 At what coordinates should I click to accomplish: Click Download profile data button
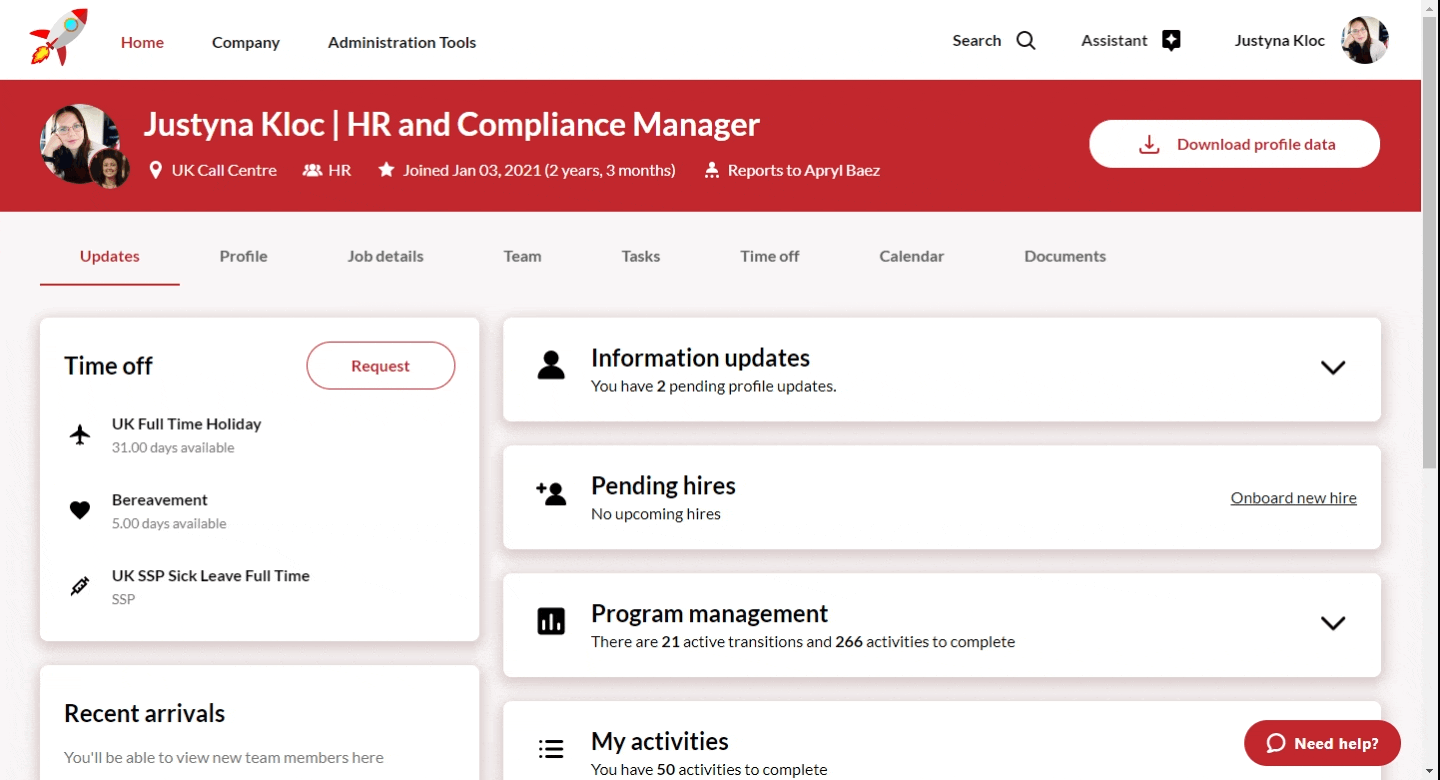coord(1234,144)
